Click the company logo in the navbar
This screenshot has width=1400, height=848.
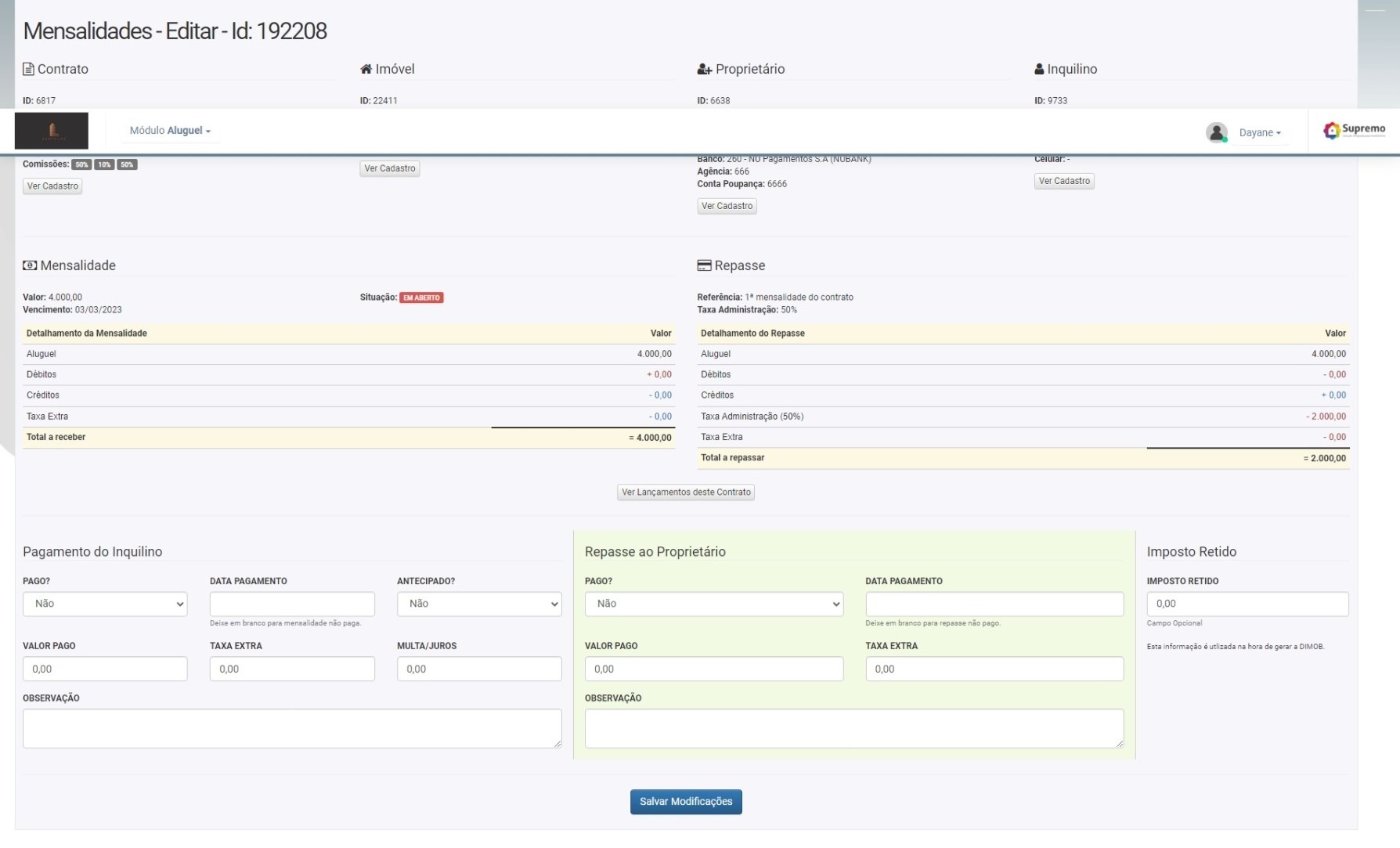[x=52, y=131]
